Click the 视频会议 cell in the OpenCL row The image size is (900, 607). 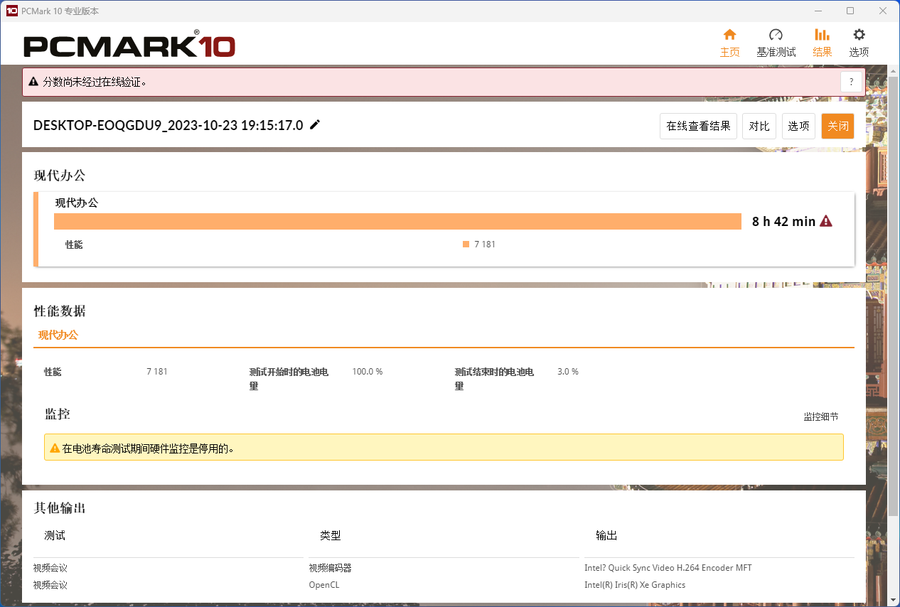pyautogui.click(x=50, y=585)
